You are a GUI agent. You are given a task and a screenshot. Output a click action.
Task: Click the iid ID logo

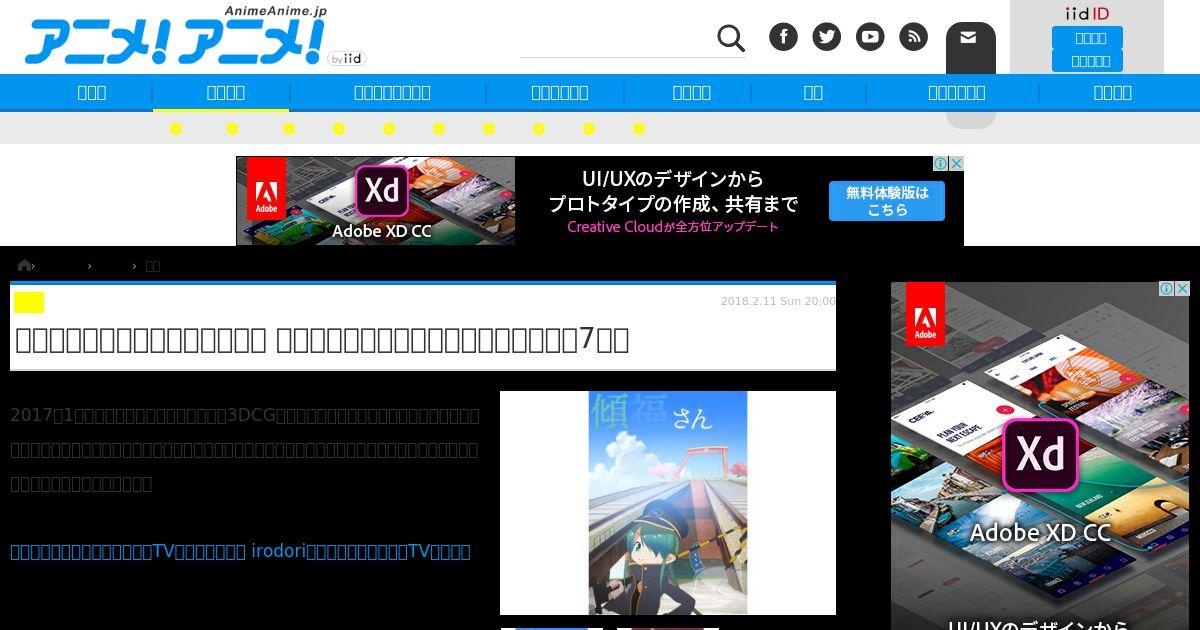tap(1087, 13)
